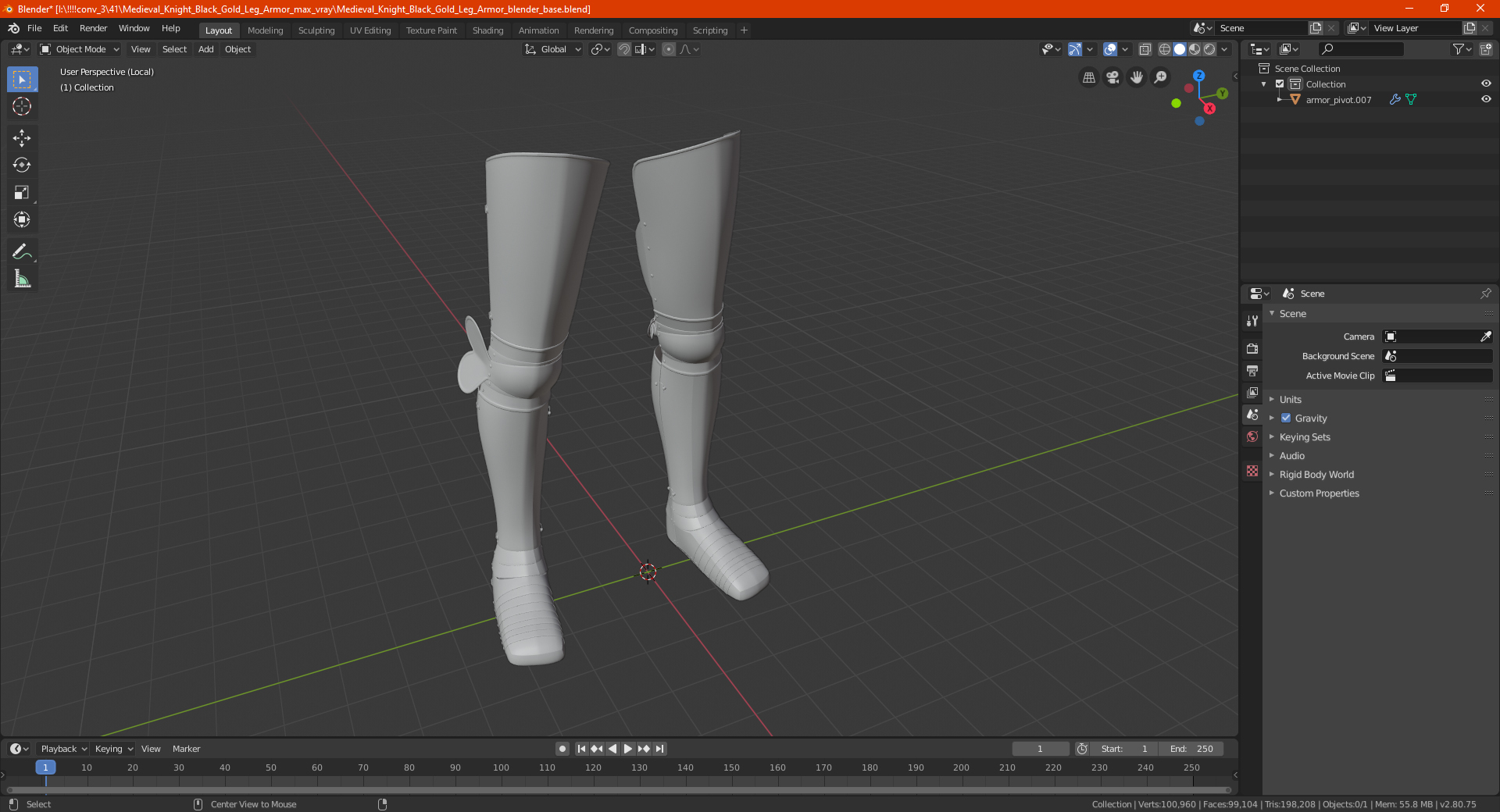
Task: Select the Select Box tool
Action: [22, 80]
